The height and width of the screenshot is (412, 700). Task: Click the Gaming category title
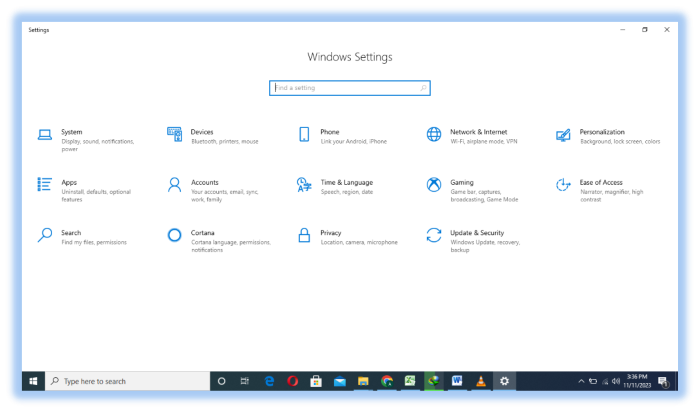coord(462,183)
